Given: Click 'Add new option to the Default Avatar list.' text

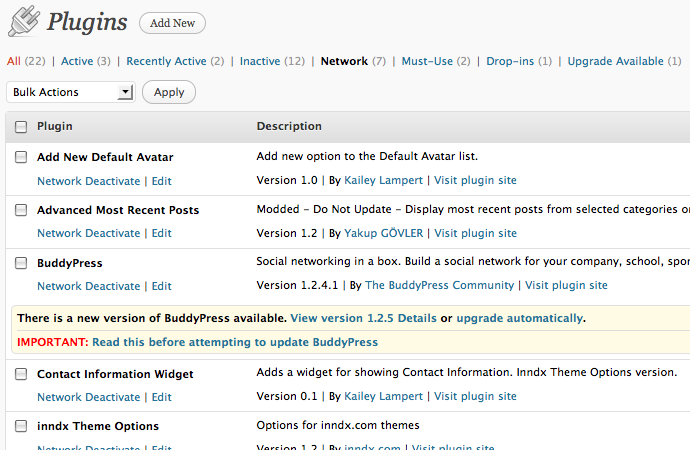Looking at the screenshot, I should click(367, 156).
